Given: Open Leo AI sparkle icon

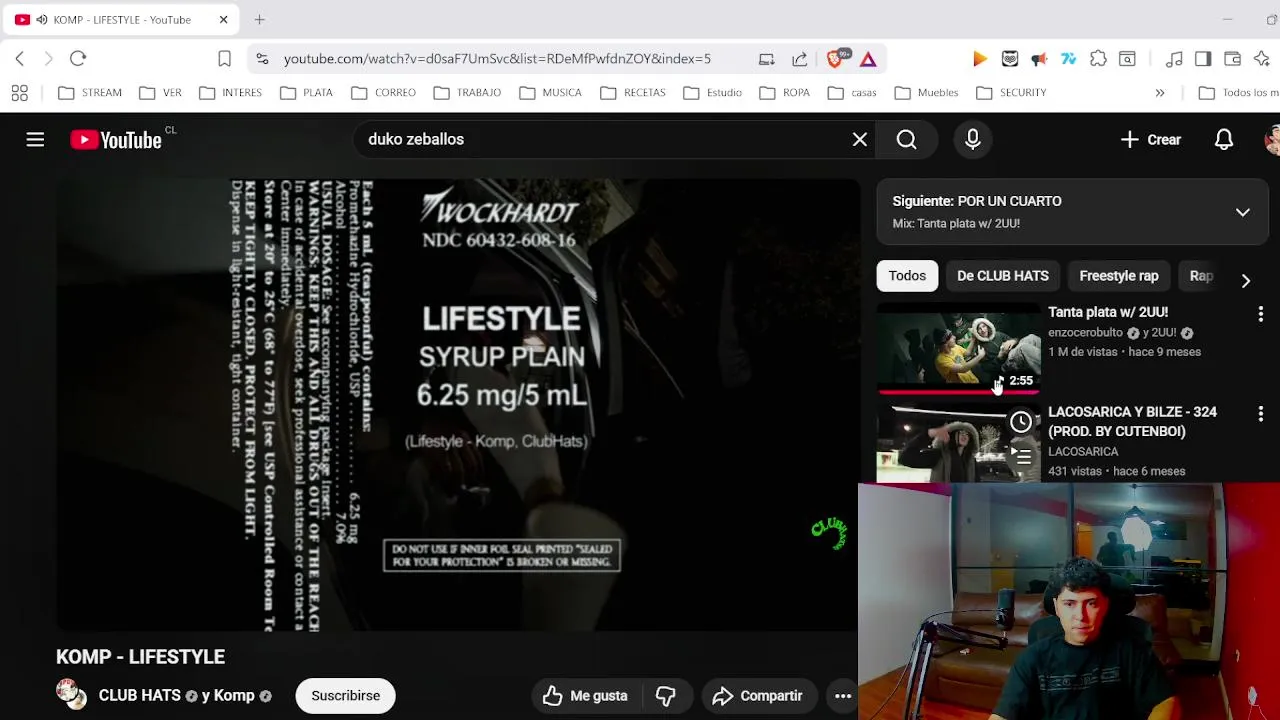Looking at the screenshot, I should 1261,59.
